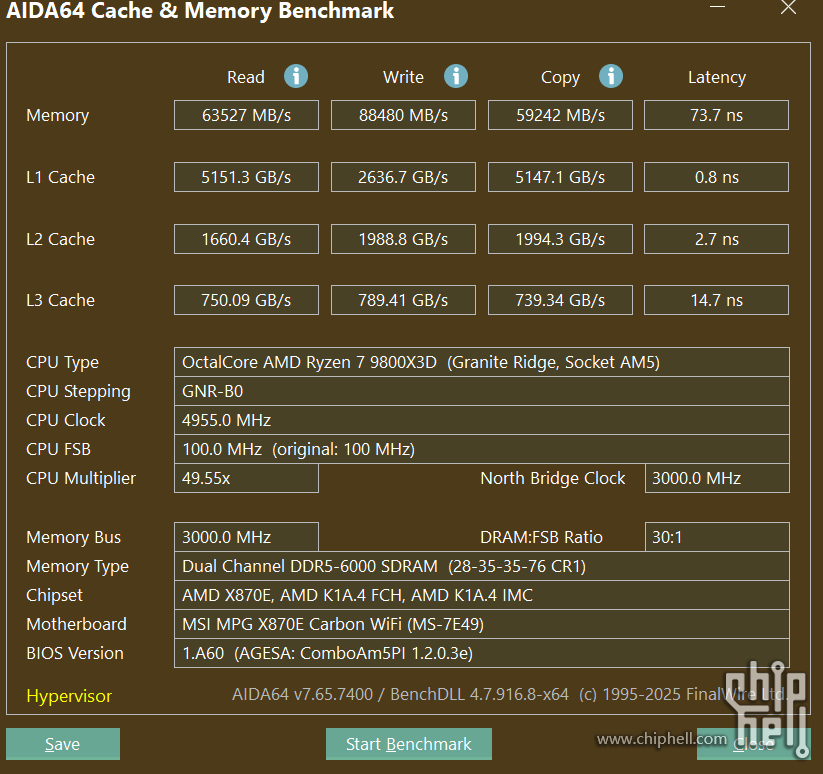Click the DRAM:FSB Ratio label
The height and width of the screenshot is (774, 823).
pyautogui.click(x=541, y=537)
